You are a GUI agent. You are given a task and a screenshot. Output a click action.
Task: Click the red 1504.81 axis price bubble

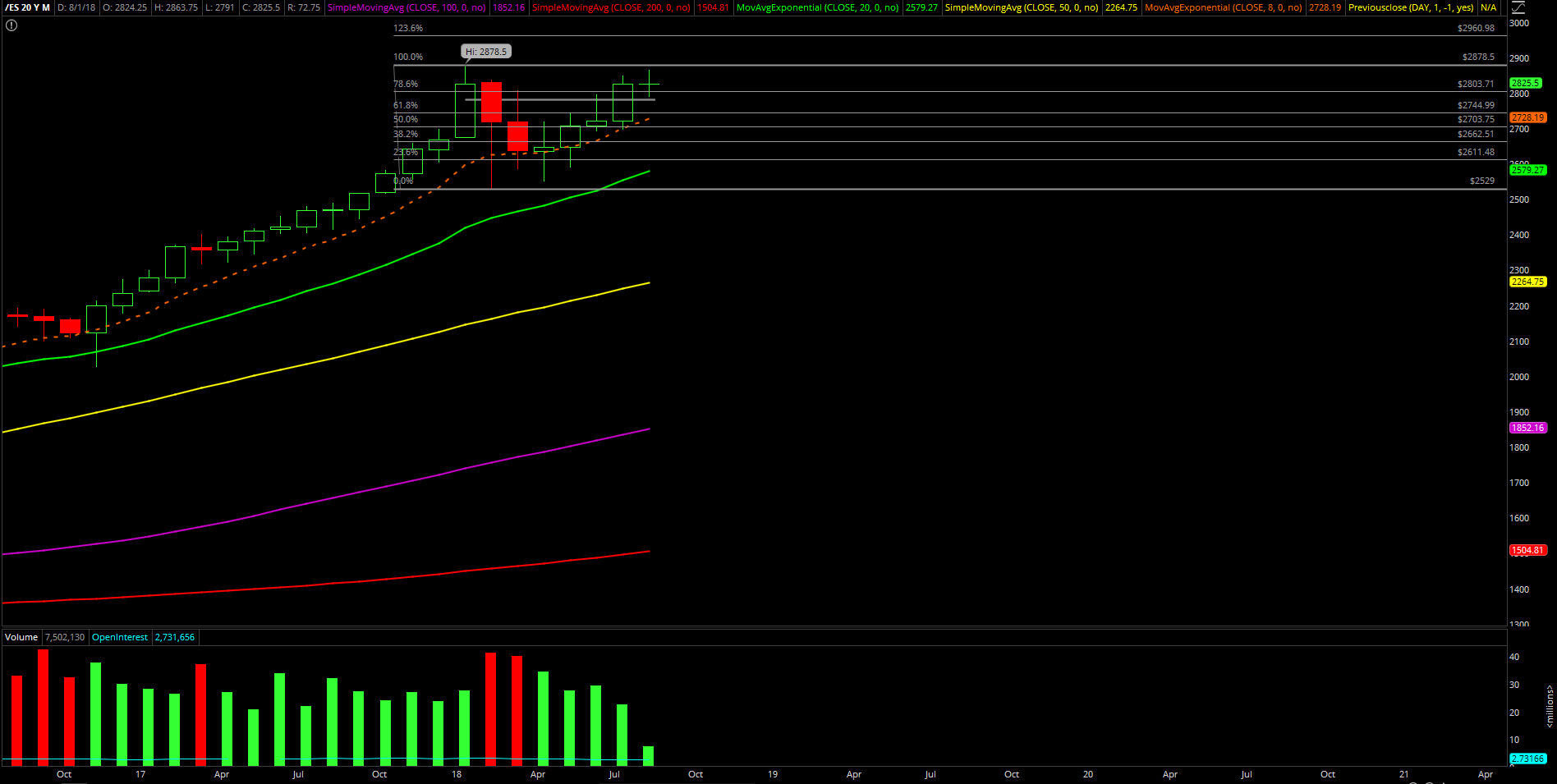[x=1528, y=550]
